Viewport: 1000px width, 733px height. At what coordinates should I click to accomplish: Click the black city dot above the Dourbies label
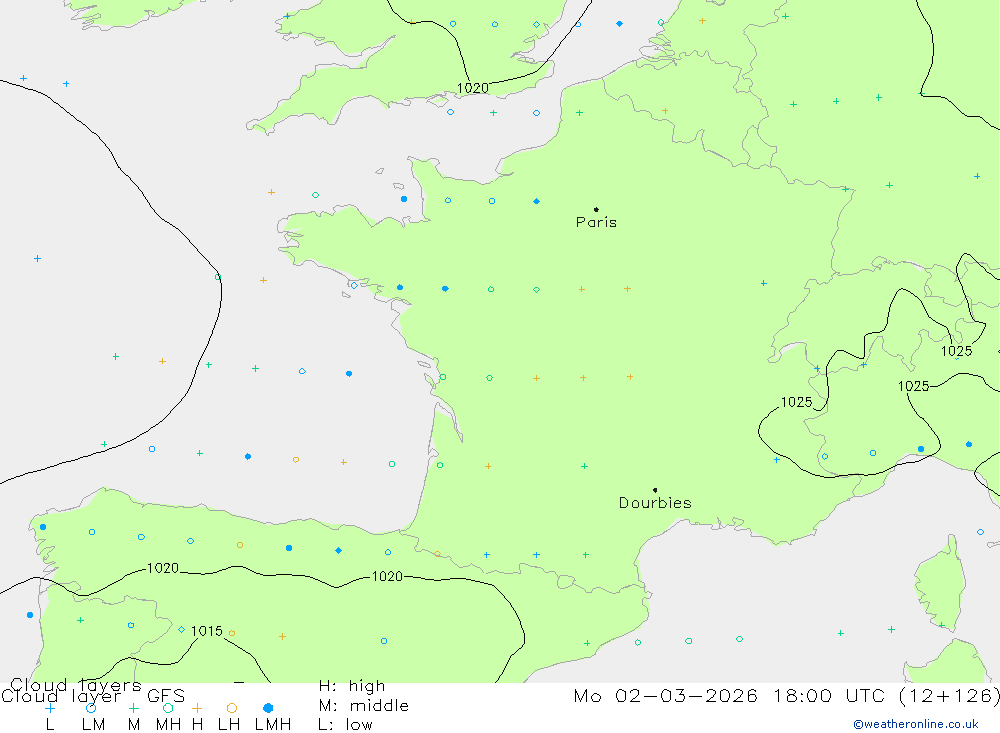coord(655,490)
